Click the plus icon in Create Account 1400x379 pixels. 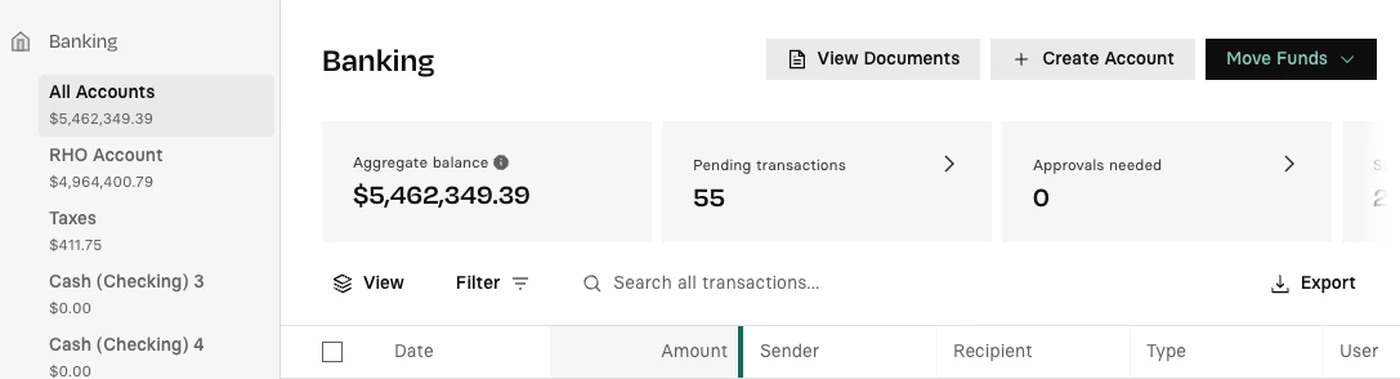1021,59
